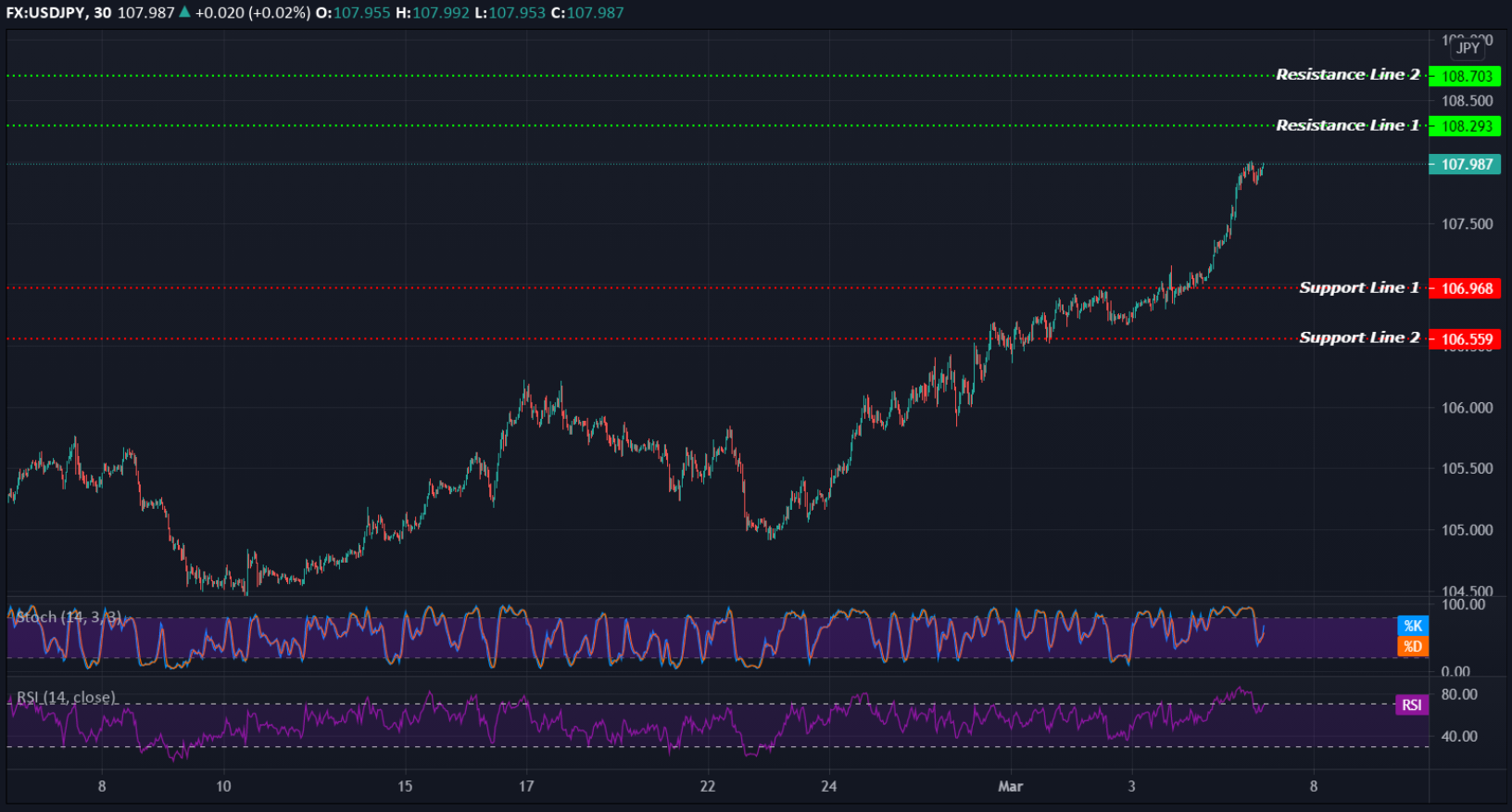Select the Resistance Line 1 label
The width and height of the screenshot is (1512, 812).
(1347, 125)
